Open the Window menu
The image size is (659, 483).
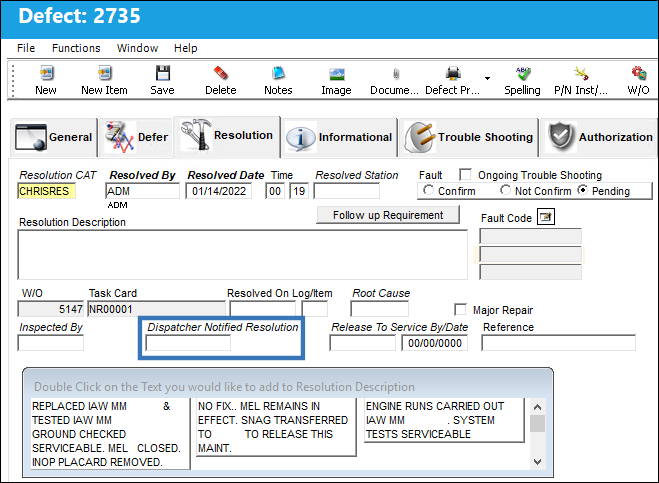[x=137, y=48]
